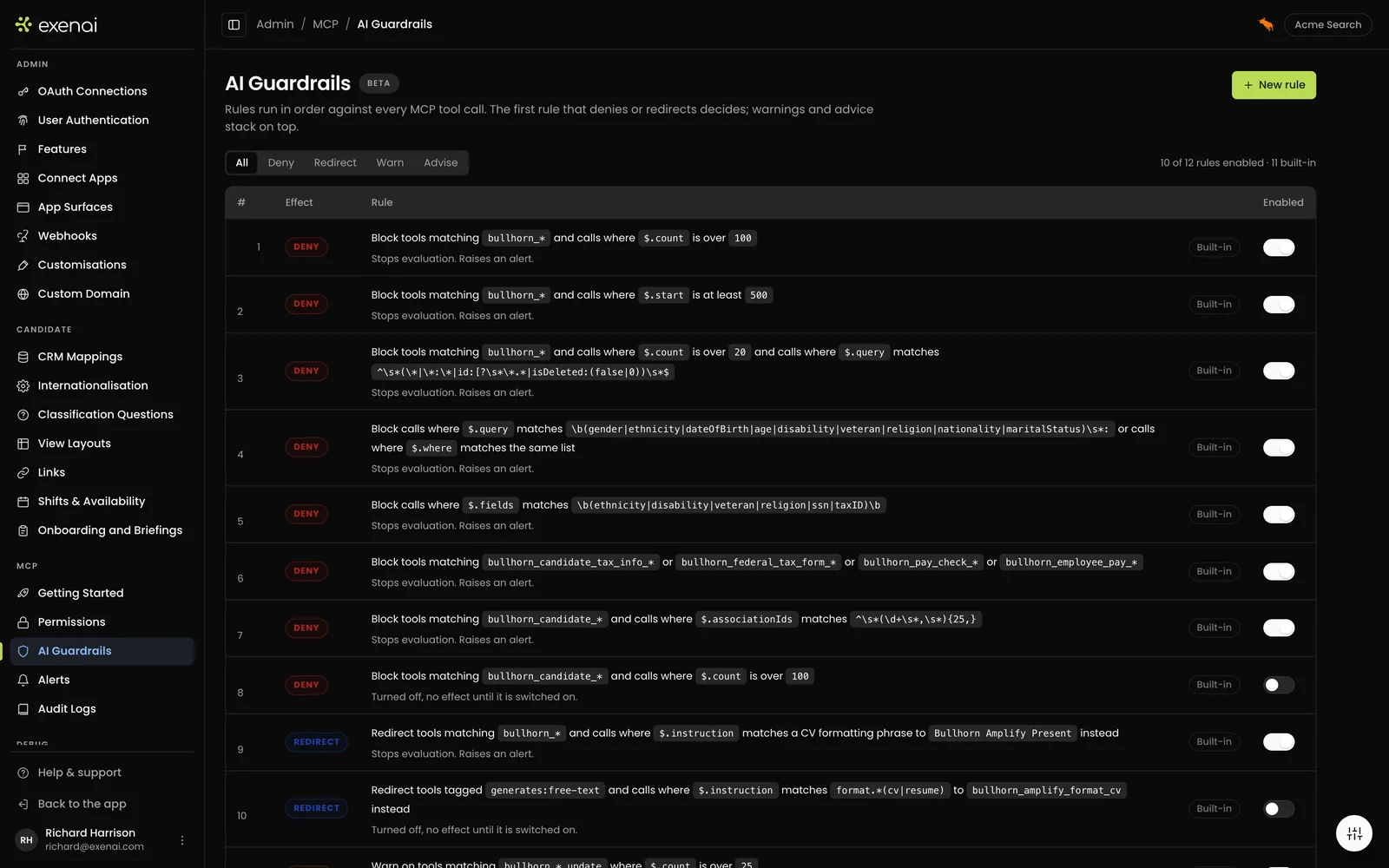Open Audit Logs in sidebar
Image resolution: width=1389 pixels, height=868 pixels.
pyautogui.click(x=102, y=709)
